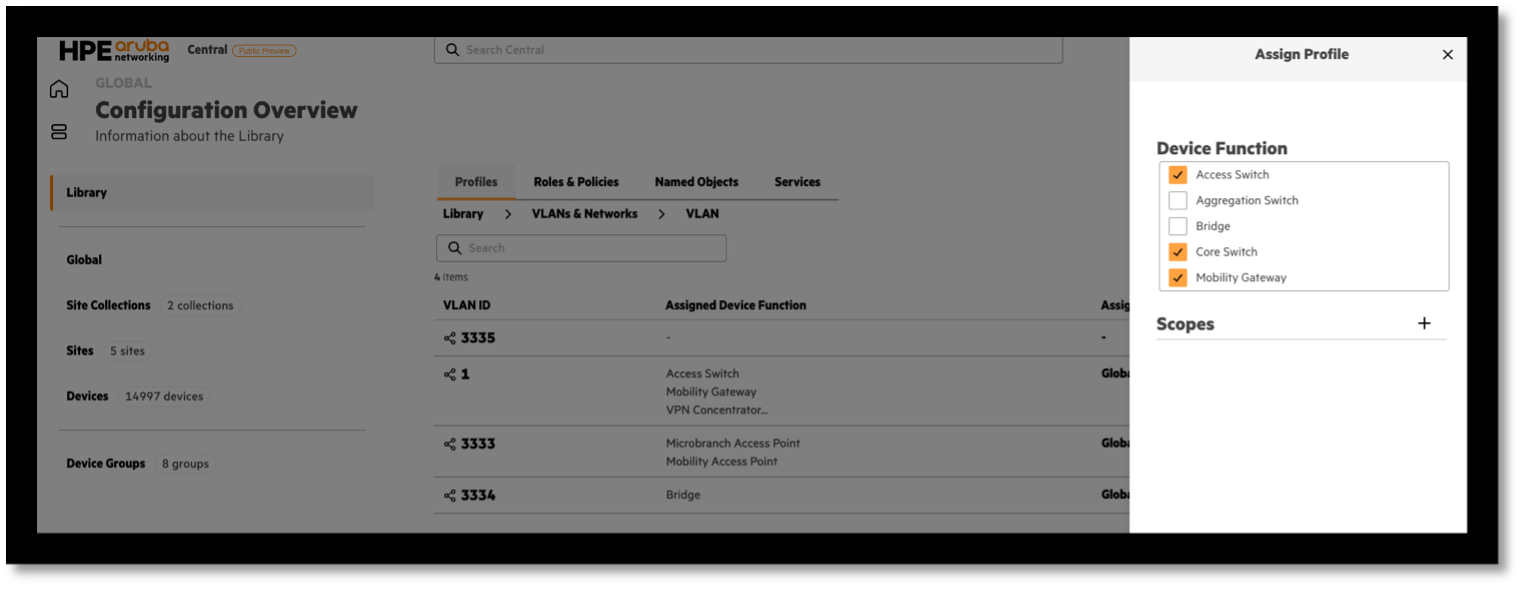Go to Library in the breadcrumb
Screen dimensions: 1524x589
point(463,214)
